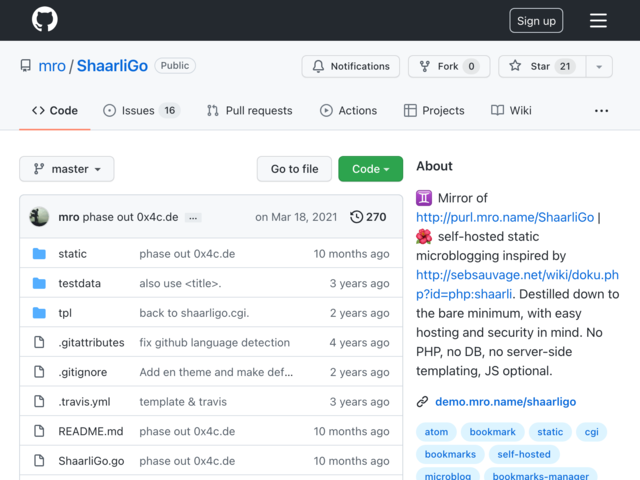Image resolution: width=640 pixels, height=480 pixels.
Task: Select the bookmark topic tag
Action: (x=493, y=432)
